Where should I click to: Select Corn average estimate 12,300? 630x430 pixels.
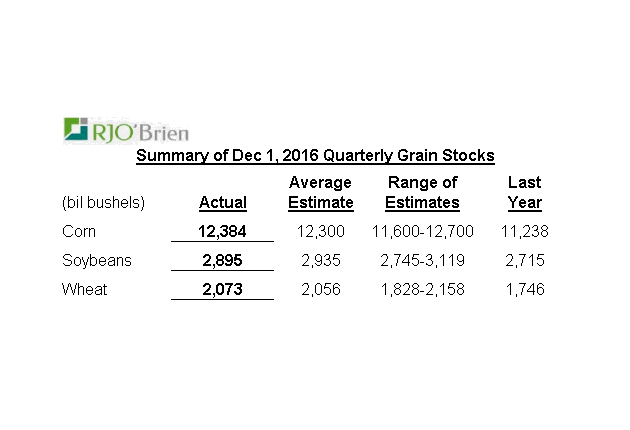pos(320,232)
